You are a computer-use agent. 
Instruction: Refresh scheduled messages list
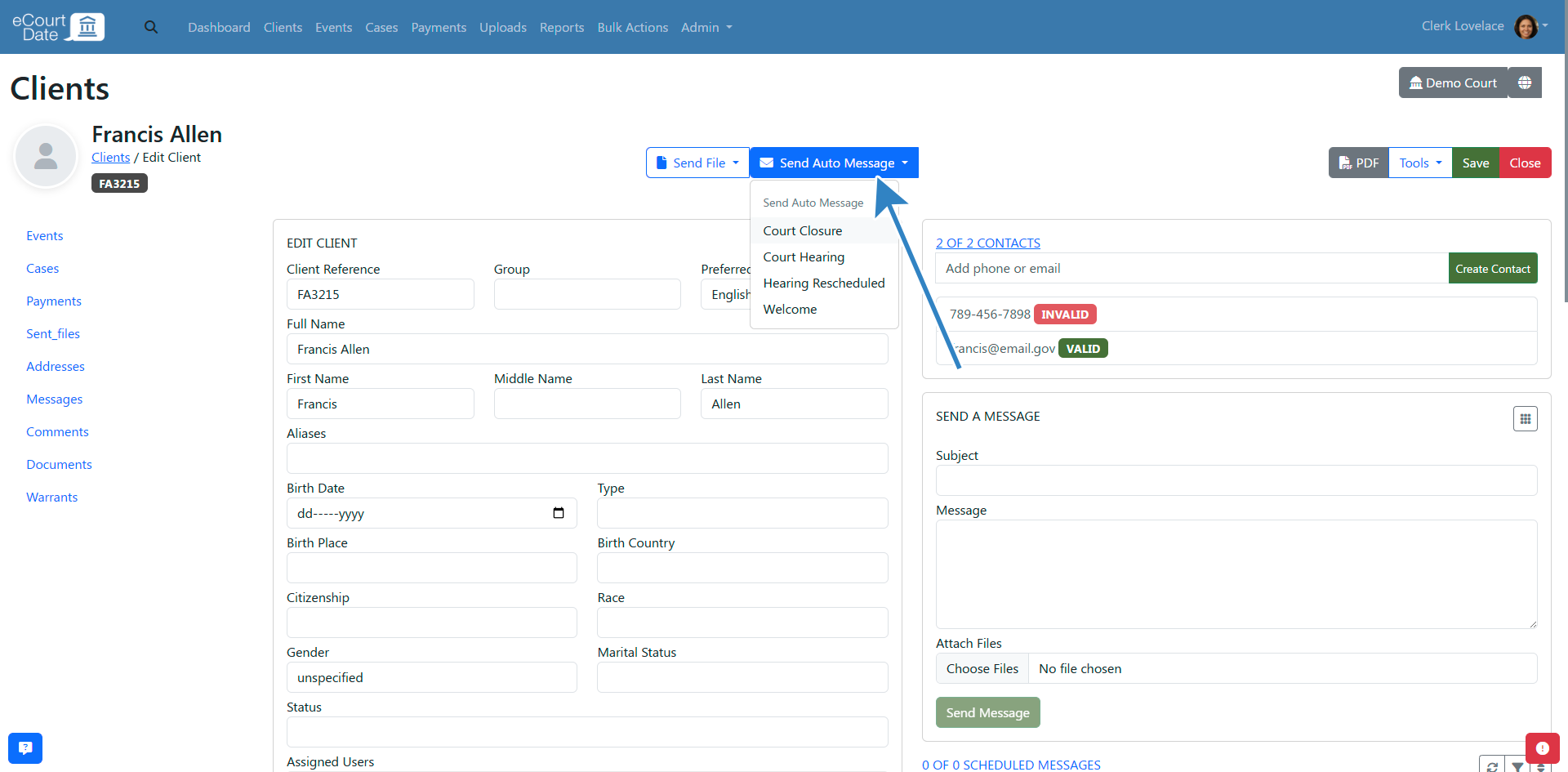pyautogui.click(x=1492, y=765)
